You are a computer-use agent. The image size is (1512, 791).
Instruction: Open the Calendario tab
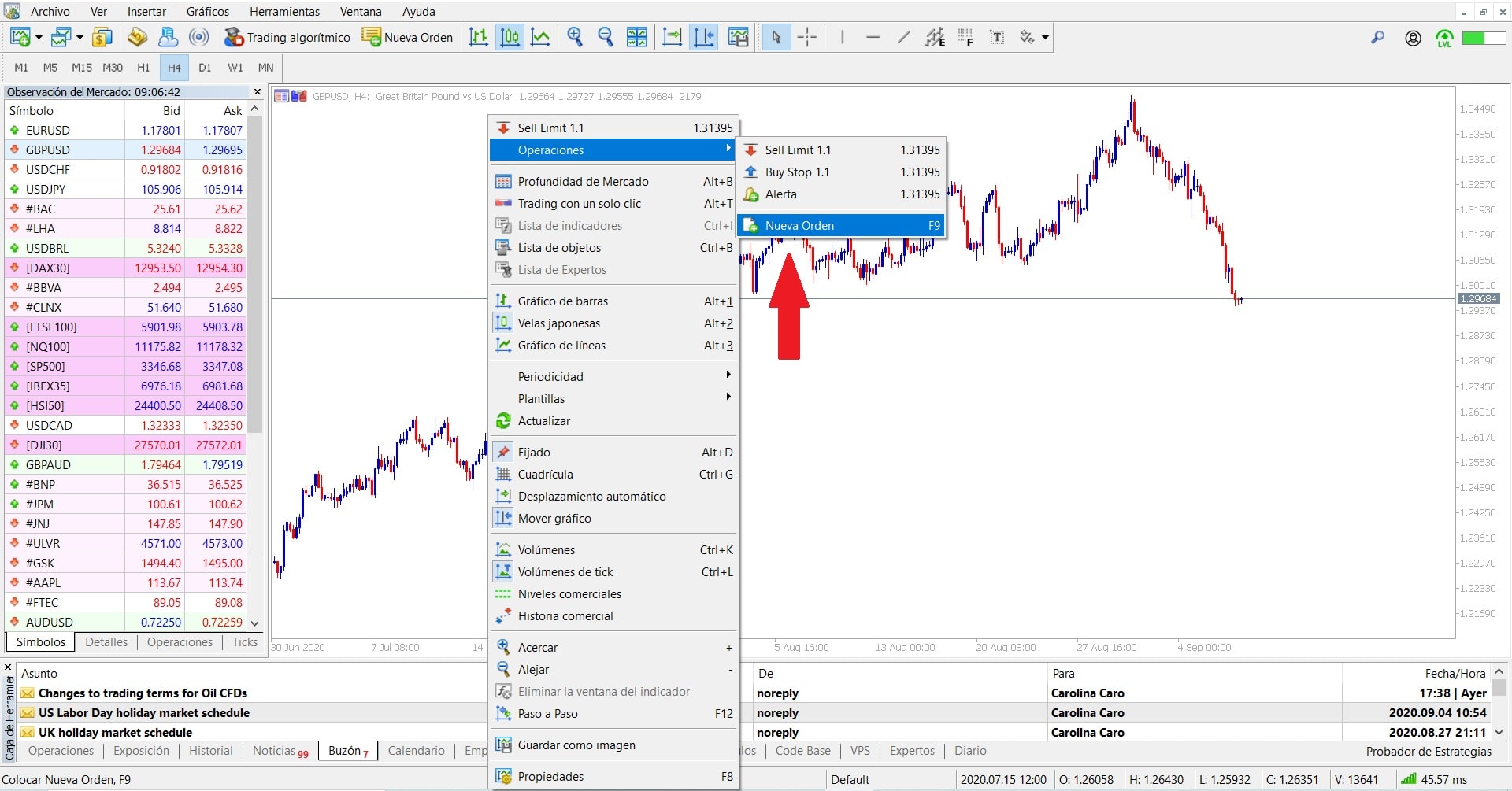click(x=417, y=751)
